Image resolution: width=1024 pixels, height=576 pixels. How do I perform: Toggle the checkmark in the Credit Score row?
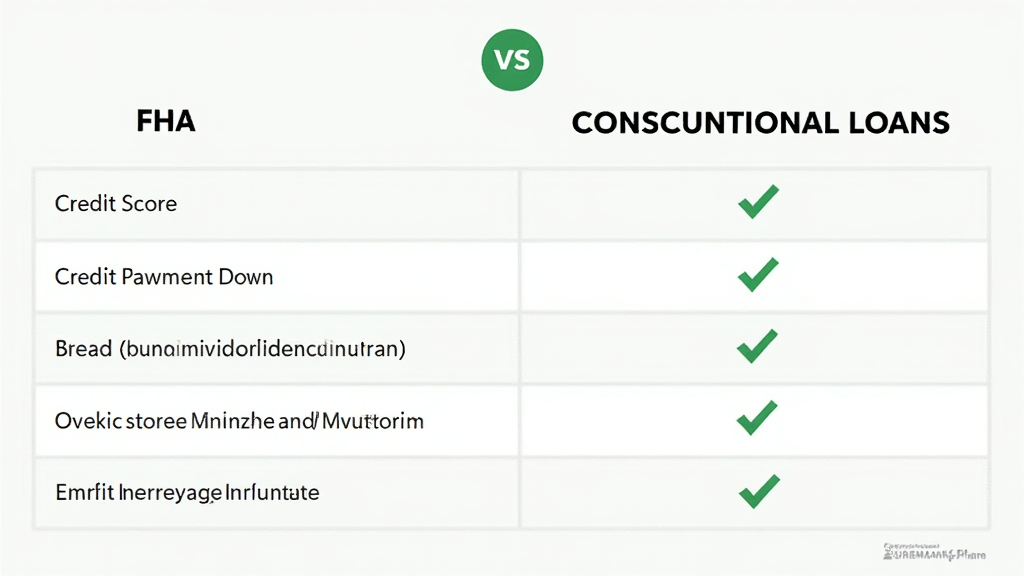point(757,203)
